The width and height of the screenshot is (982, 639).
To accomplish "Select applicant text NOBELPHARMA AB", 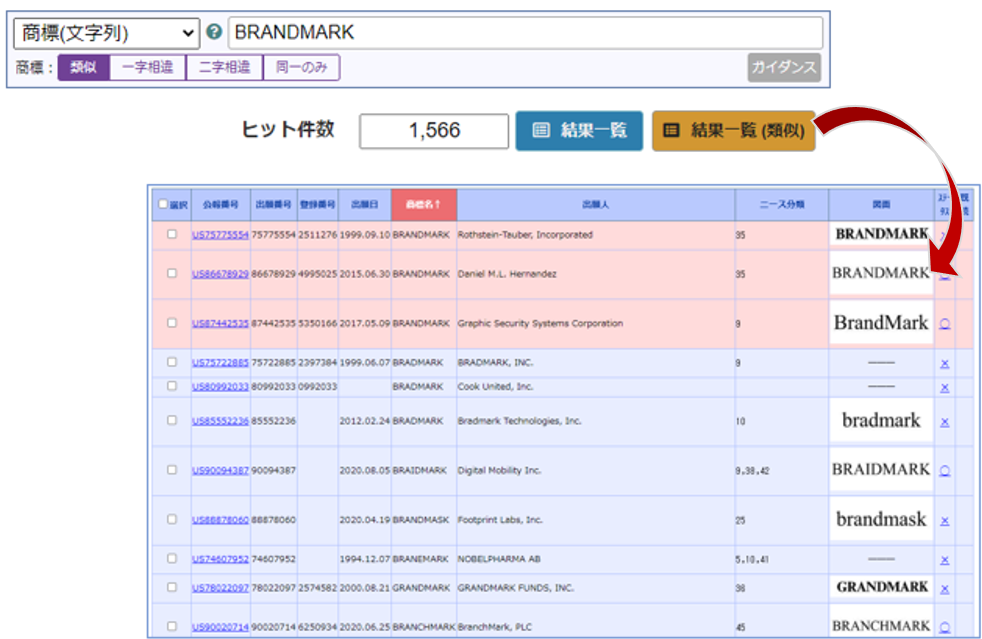I will (499, 559).
